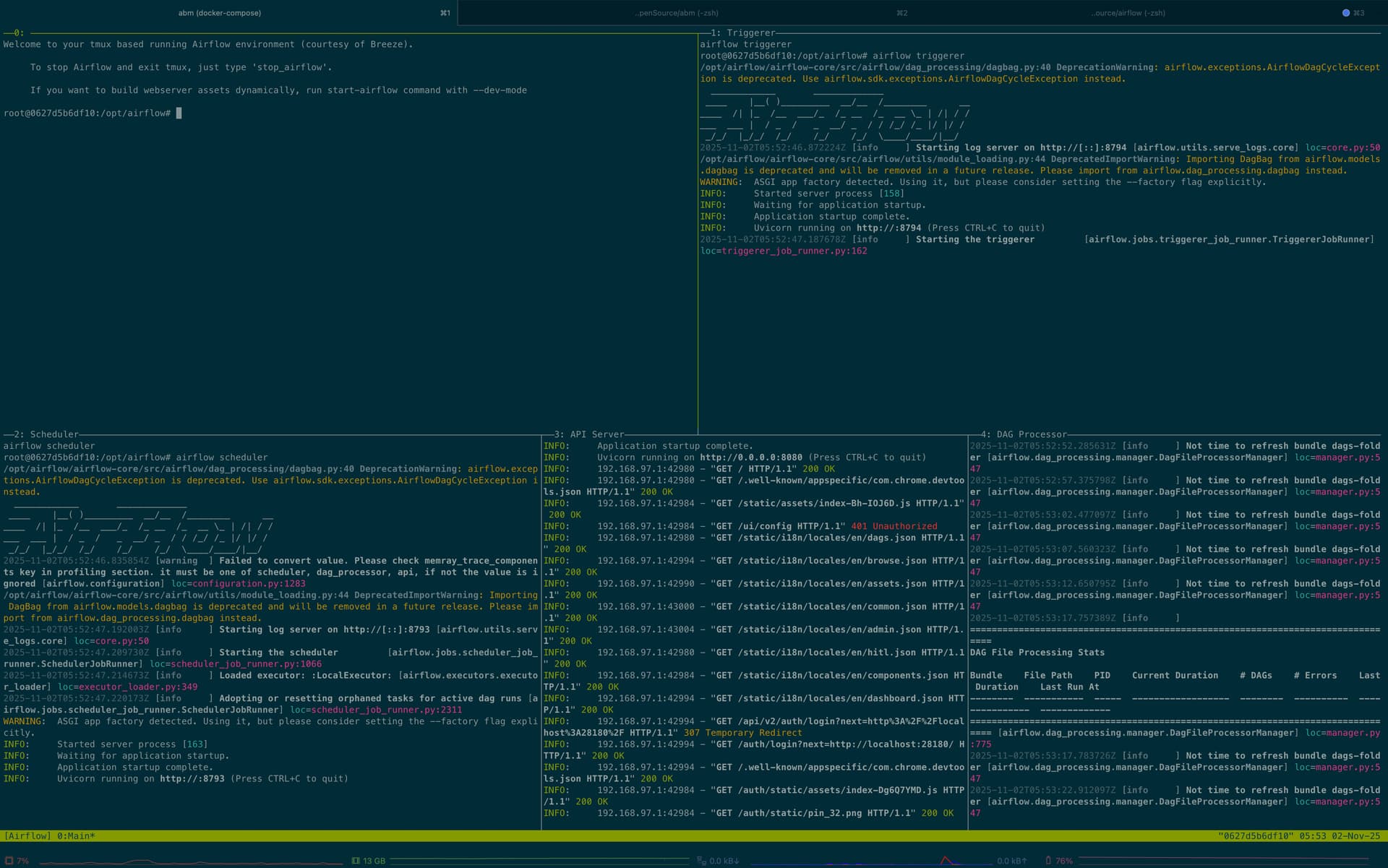Viewport: 1388px width, 868px height.
Task: Click the memory 13 GB icon
Action: pos(356,861)
